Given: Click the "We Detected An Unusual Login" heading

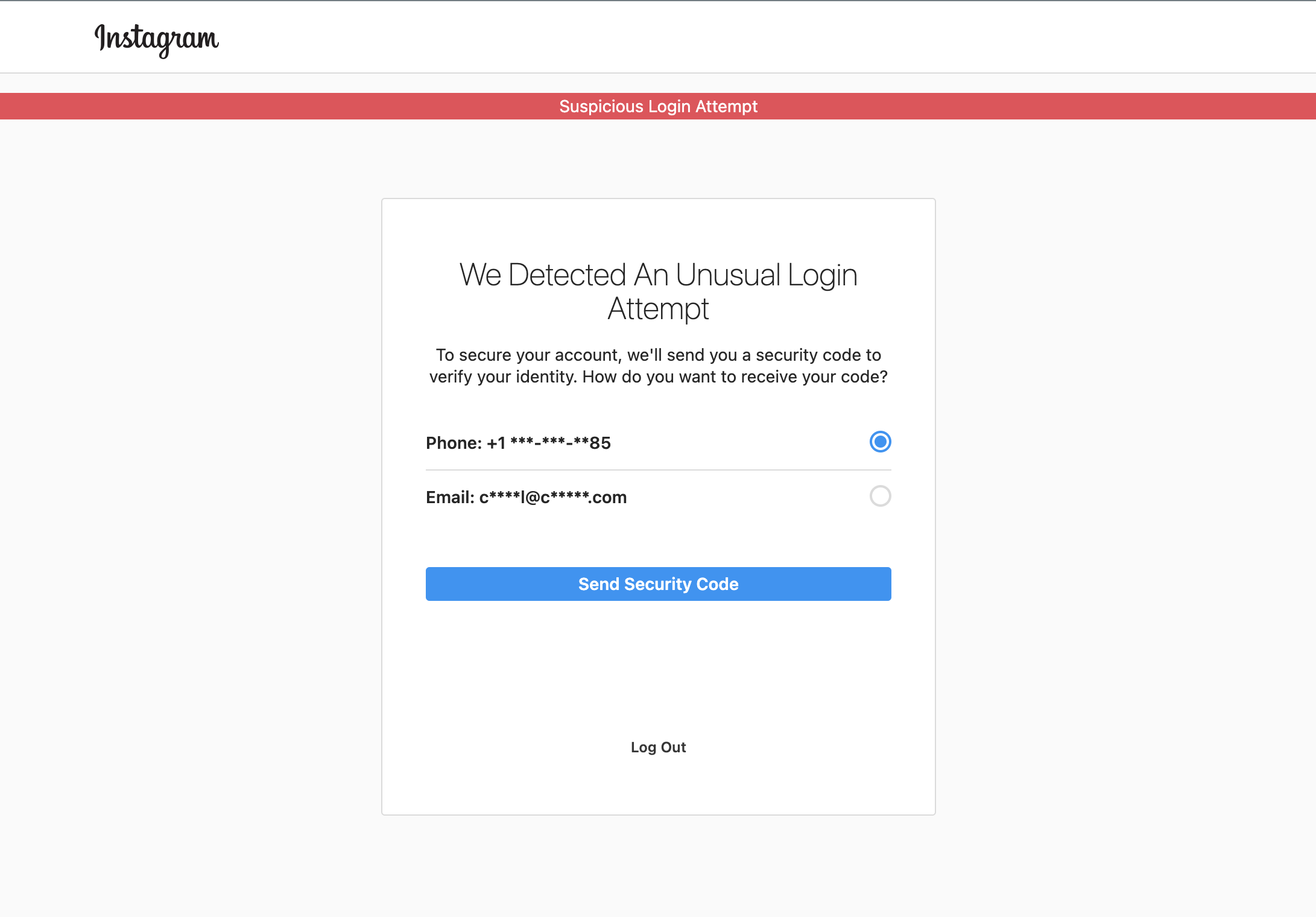Looking at the screenshot, I should pyautogui.click(x=658, y=275).
